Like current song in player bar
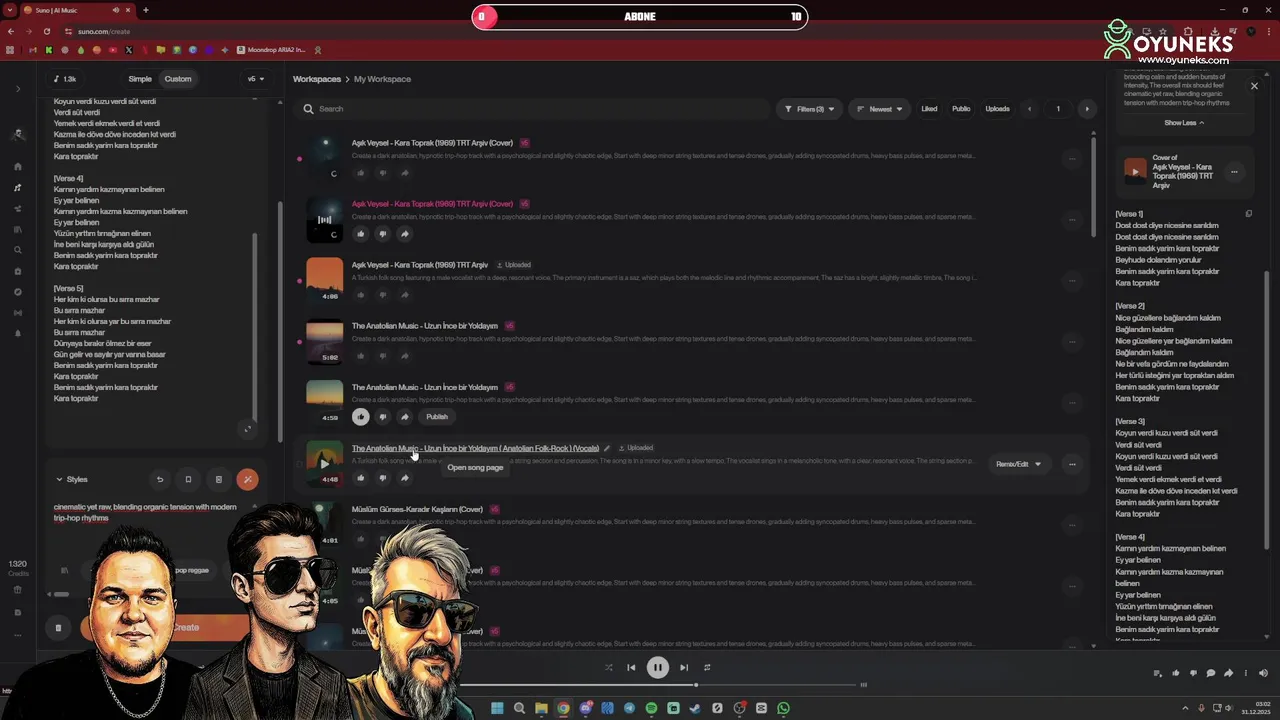Image resolution: width=1280 pixels, height=720 pixels. (1175, 673)
